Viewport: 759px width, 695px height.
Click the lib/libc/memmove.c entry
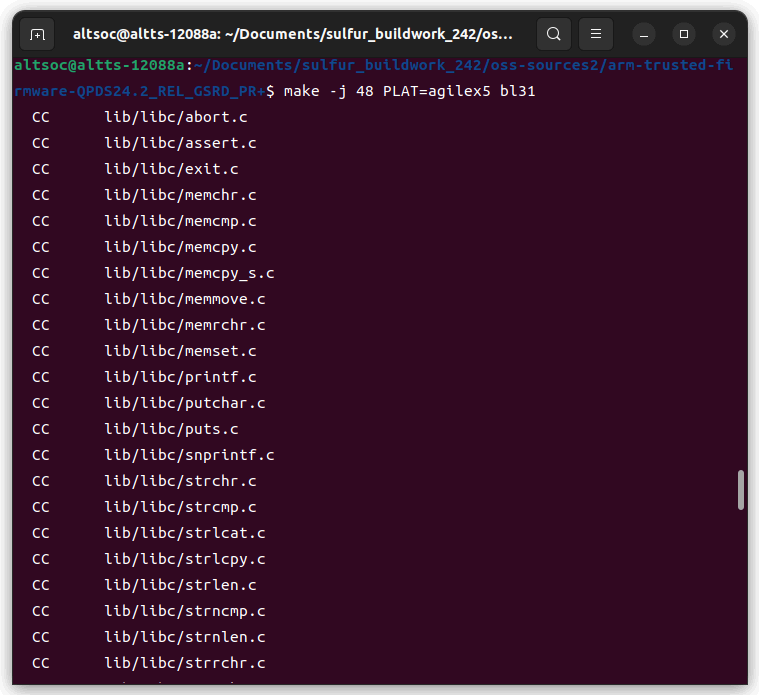click(x=184, y=299)
